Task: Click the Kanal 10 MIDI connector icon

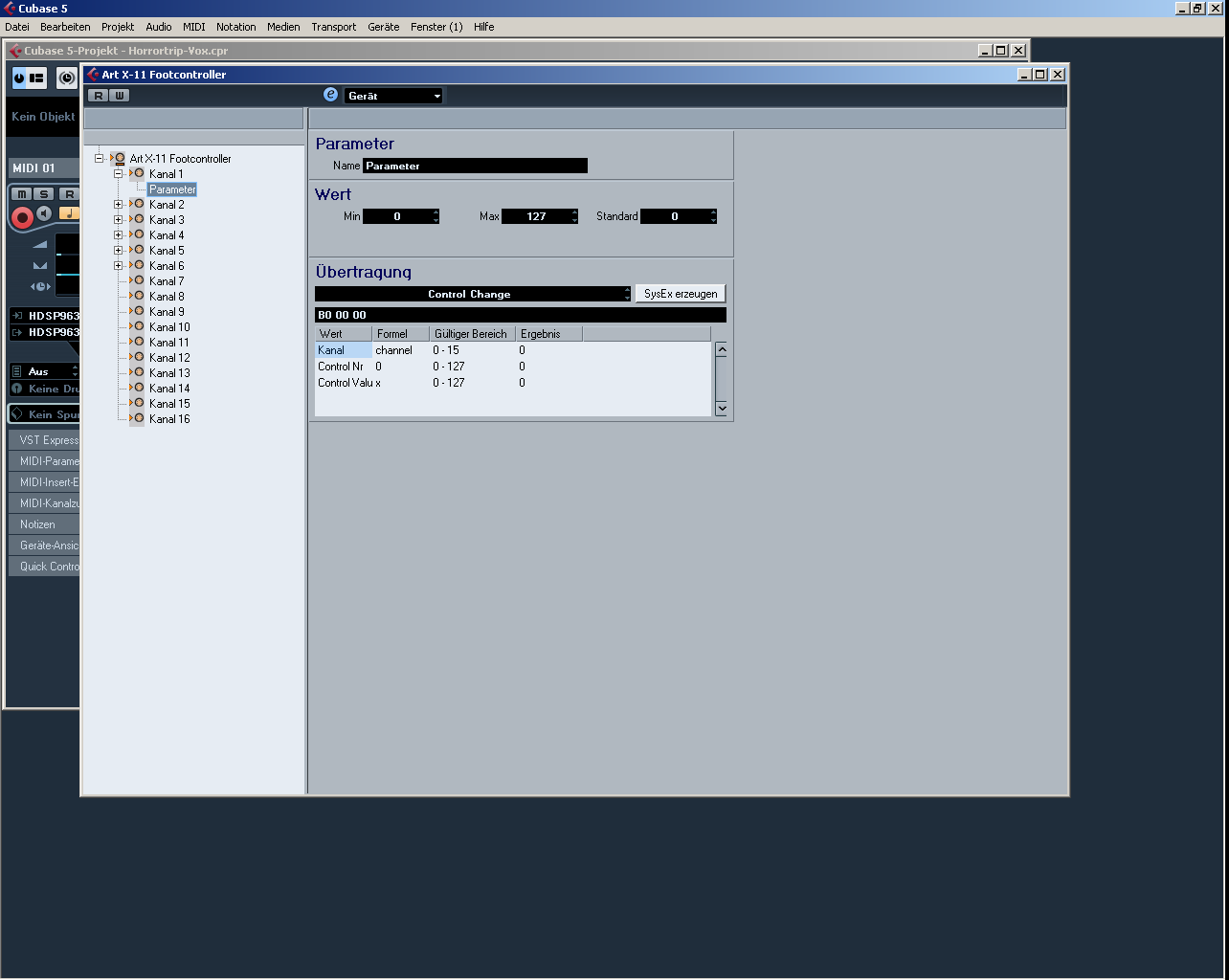Action: (137, 326)
